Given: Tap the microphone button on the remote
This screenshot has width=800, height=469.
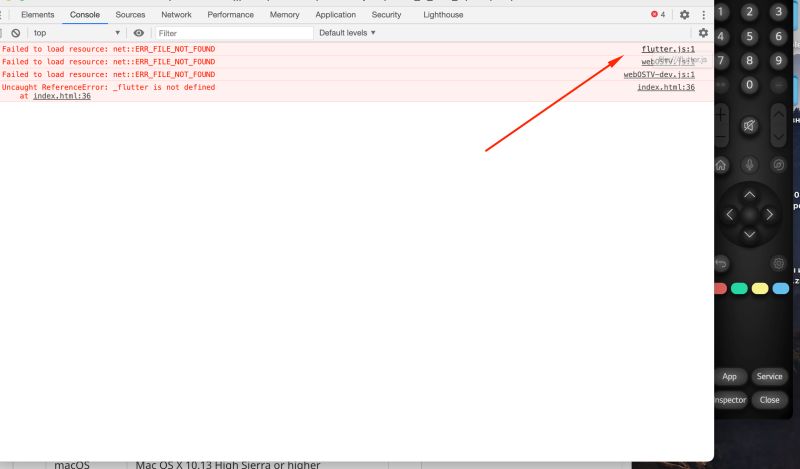Looking at the screenshot, I should coord(749,165).
